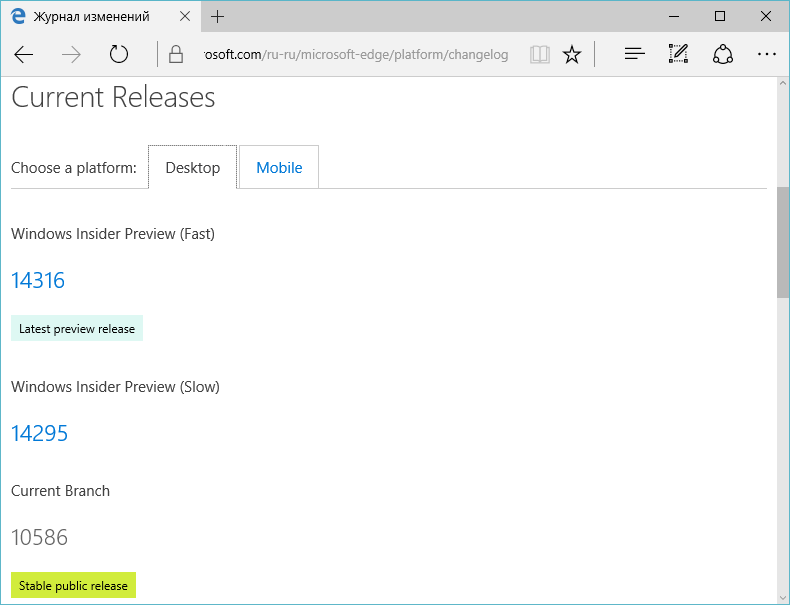This screenshot has height=605, width=790.
Task: Switch to the Mobile platform tab
Action: point(279,167)
